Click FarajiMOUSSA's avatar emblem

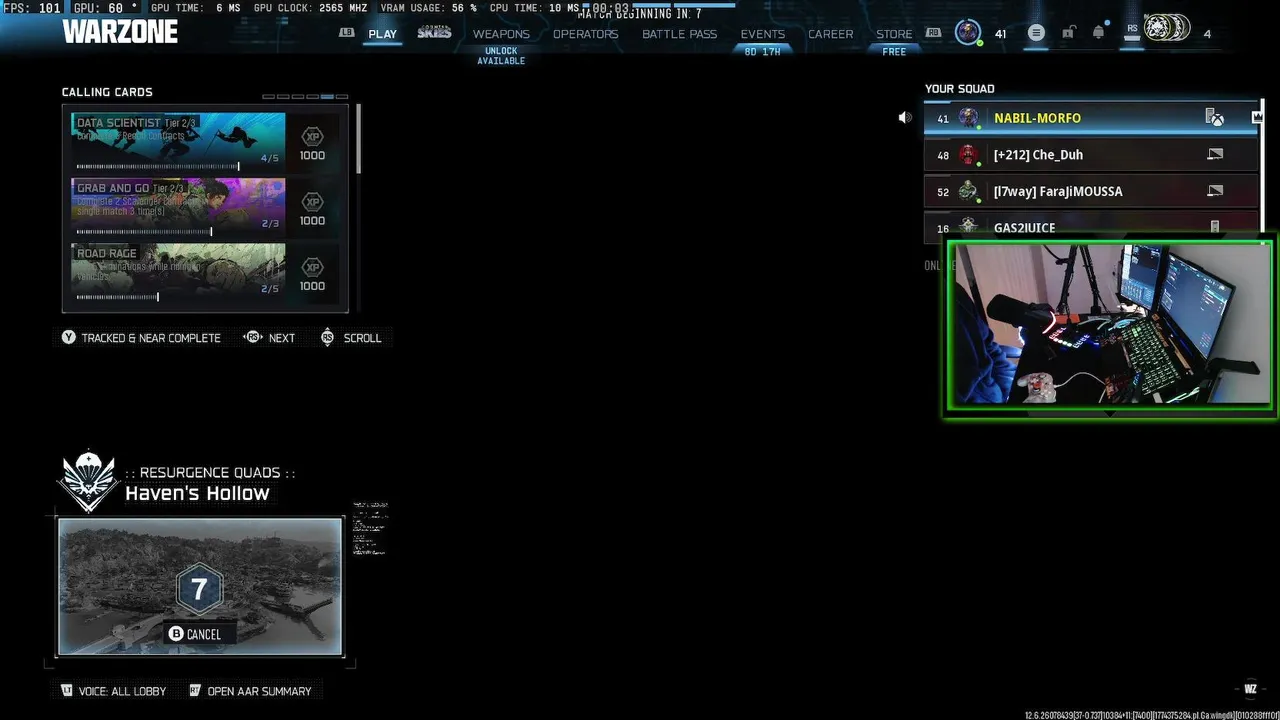pyautogui.click(x=967, y=191)
